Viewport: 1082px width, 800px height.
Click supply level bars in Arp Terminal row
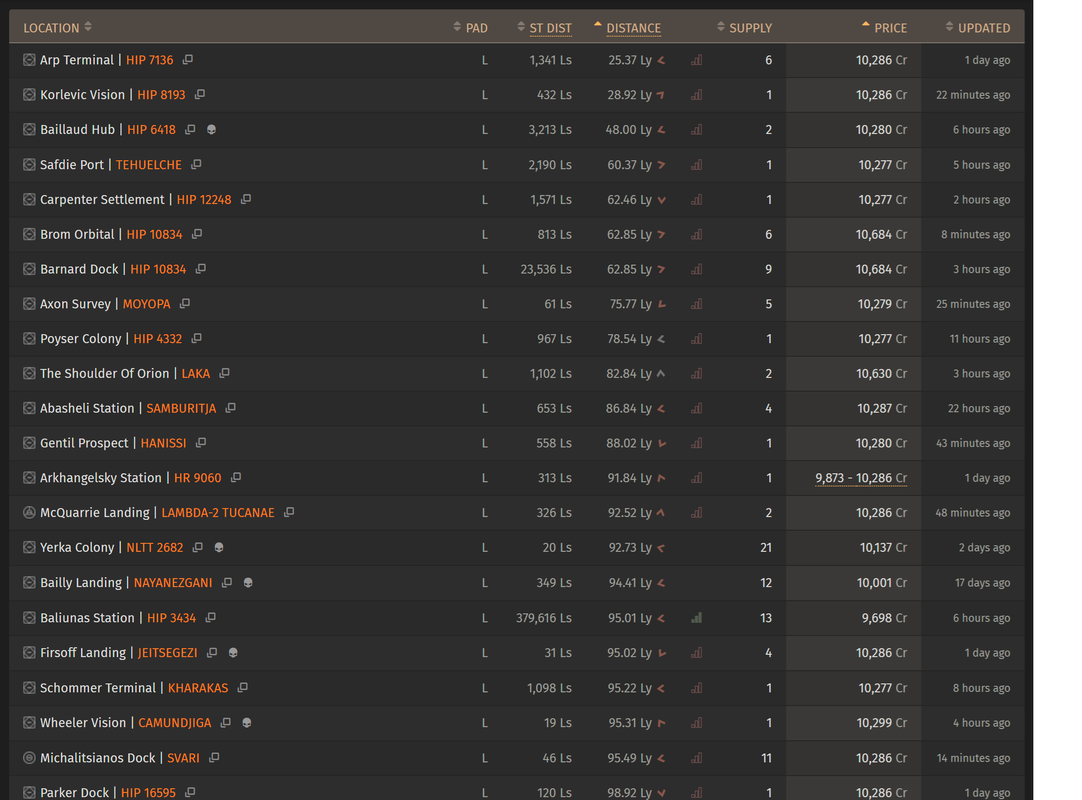(x=697, y=60)
